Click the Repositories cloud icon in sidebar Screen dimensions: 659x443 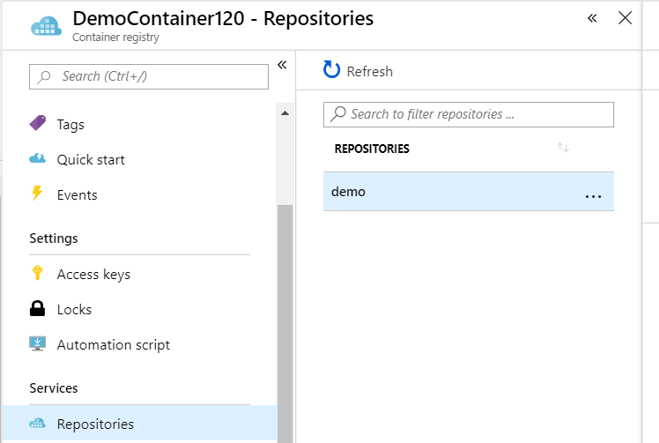(x=37, y=423)
